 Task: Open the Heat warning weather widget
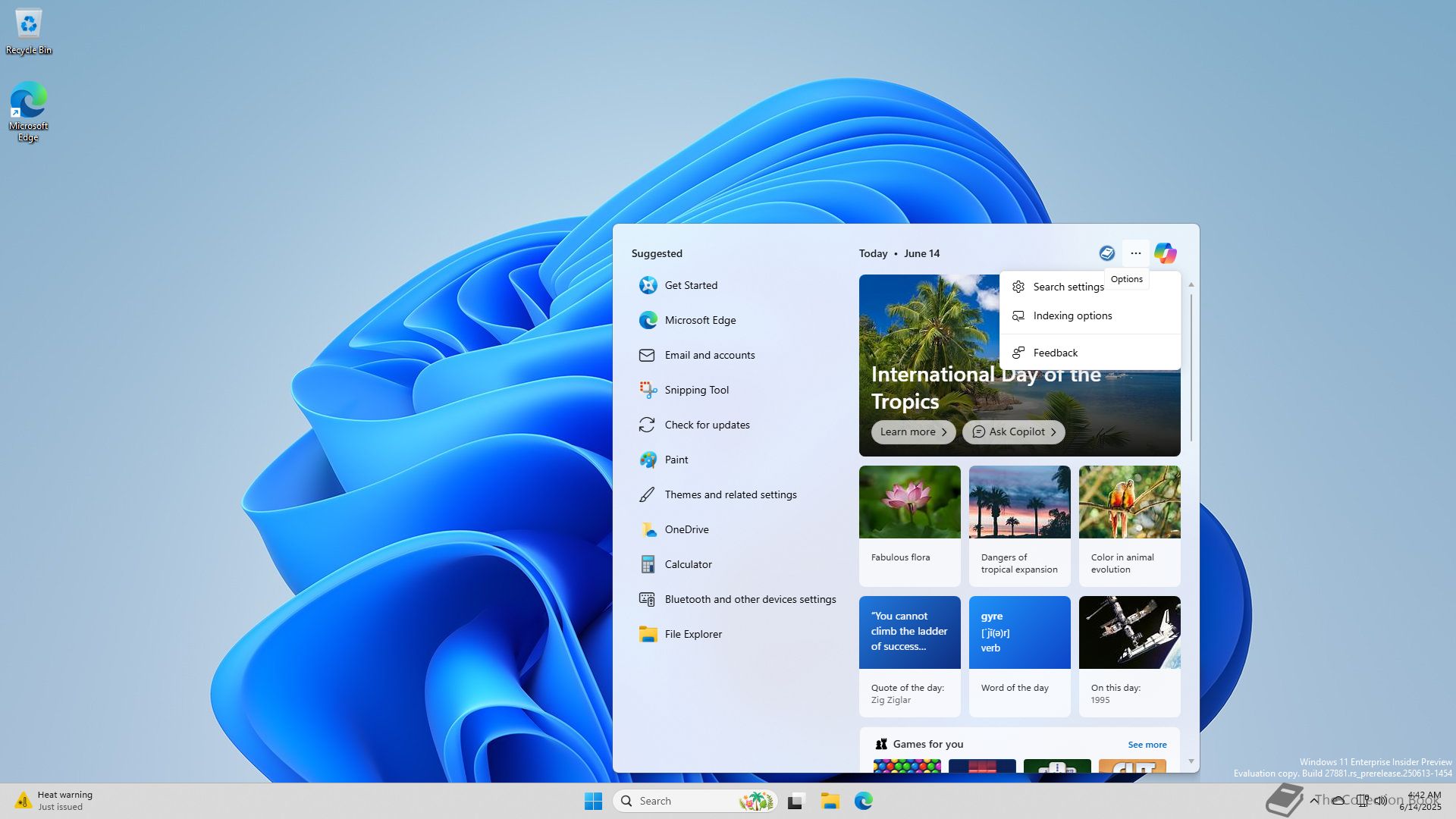coord(53,801)
